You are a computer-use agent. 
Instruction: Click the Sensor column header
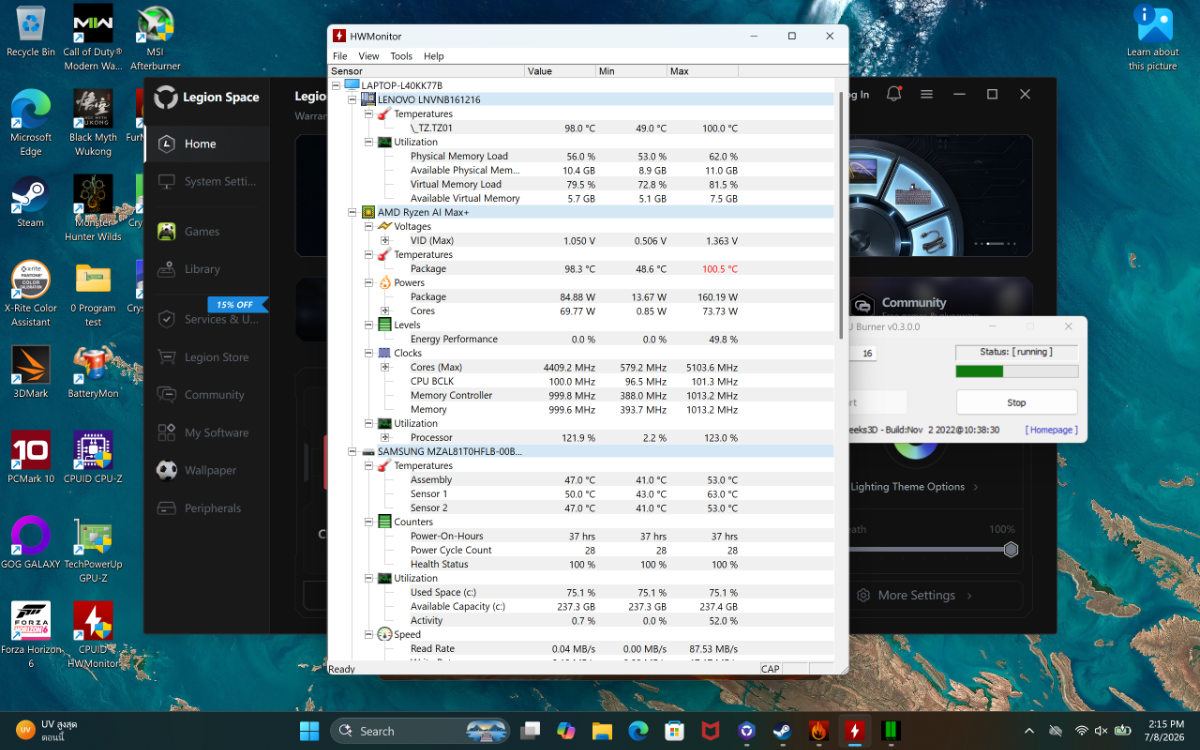[427, 71]
